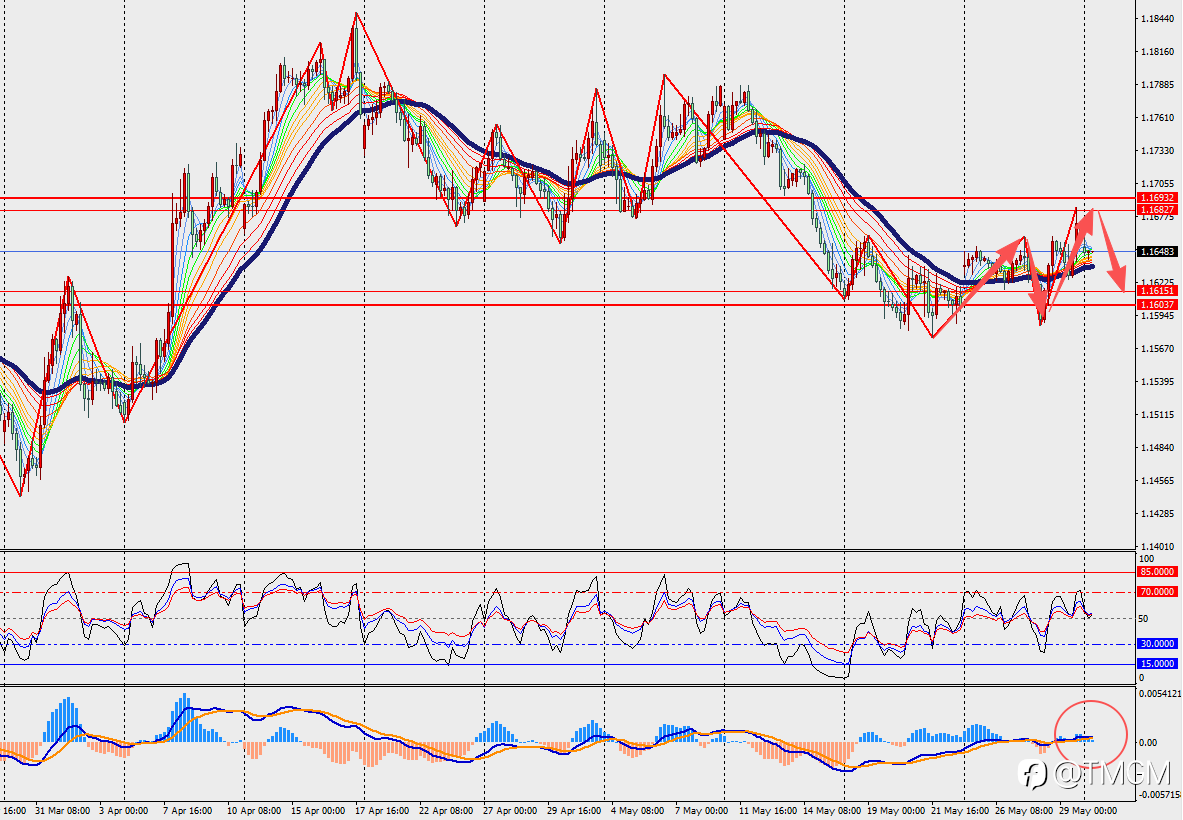This screenshot has width=1183, height=820.
Task: Click the 1.17610 price axis value
Action: [1158, 118]
